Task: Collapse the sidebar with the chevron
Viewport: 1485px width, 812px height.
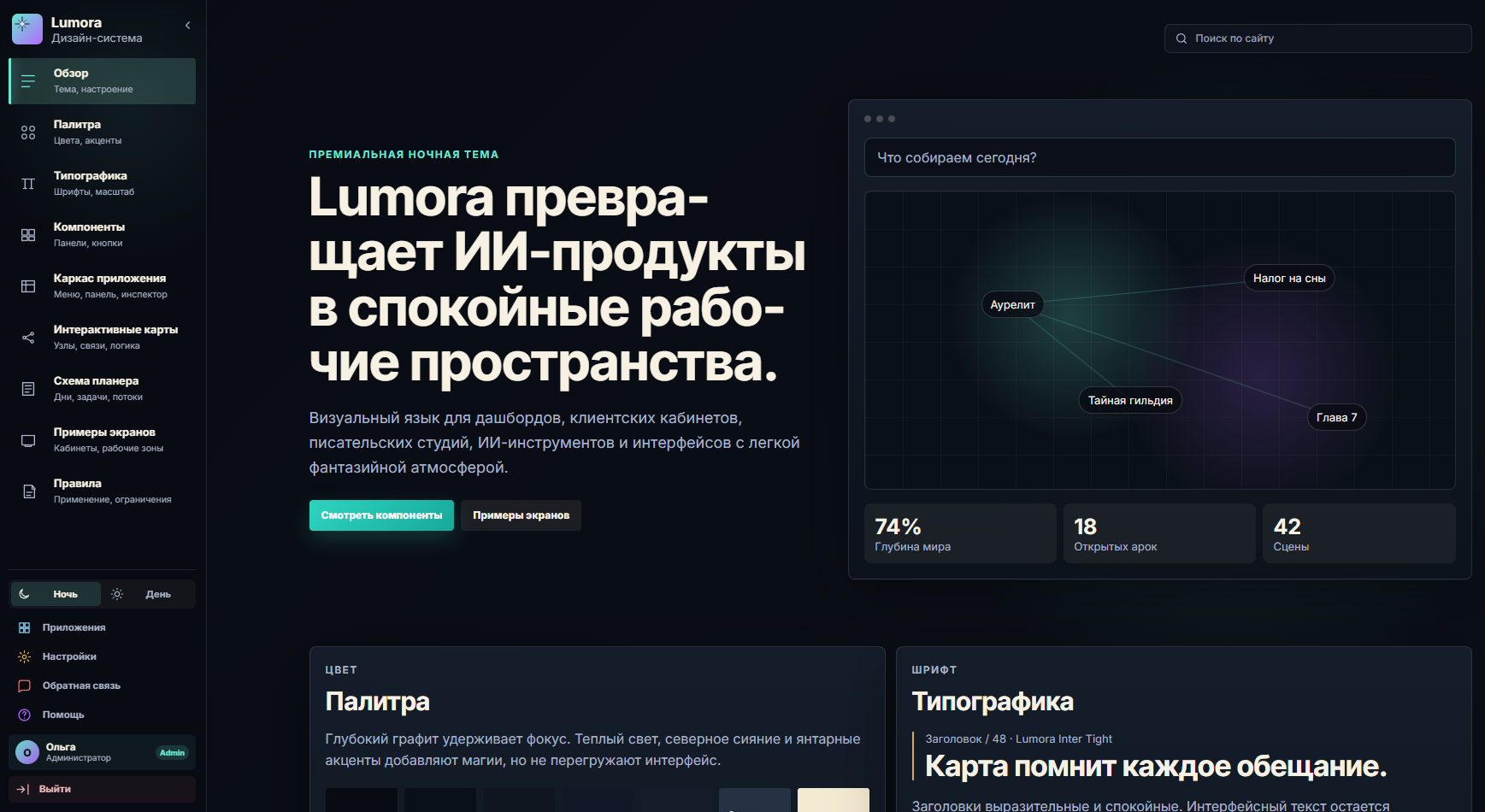Action: tap(187, 26)
